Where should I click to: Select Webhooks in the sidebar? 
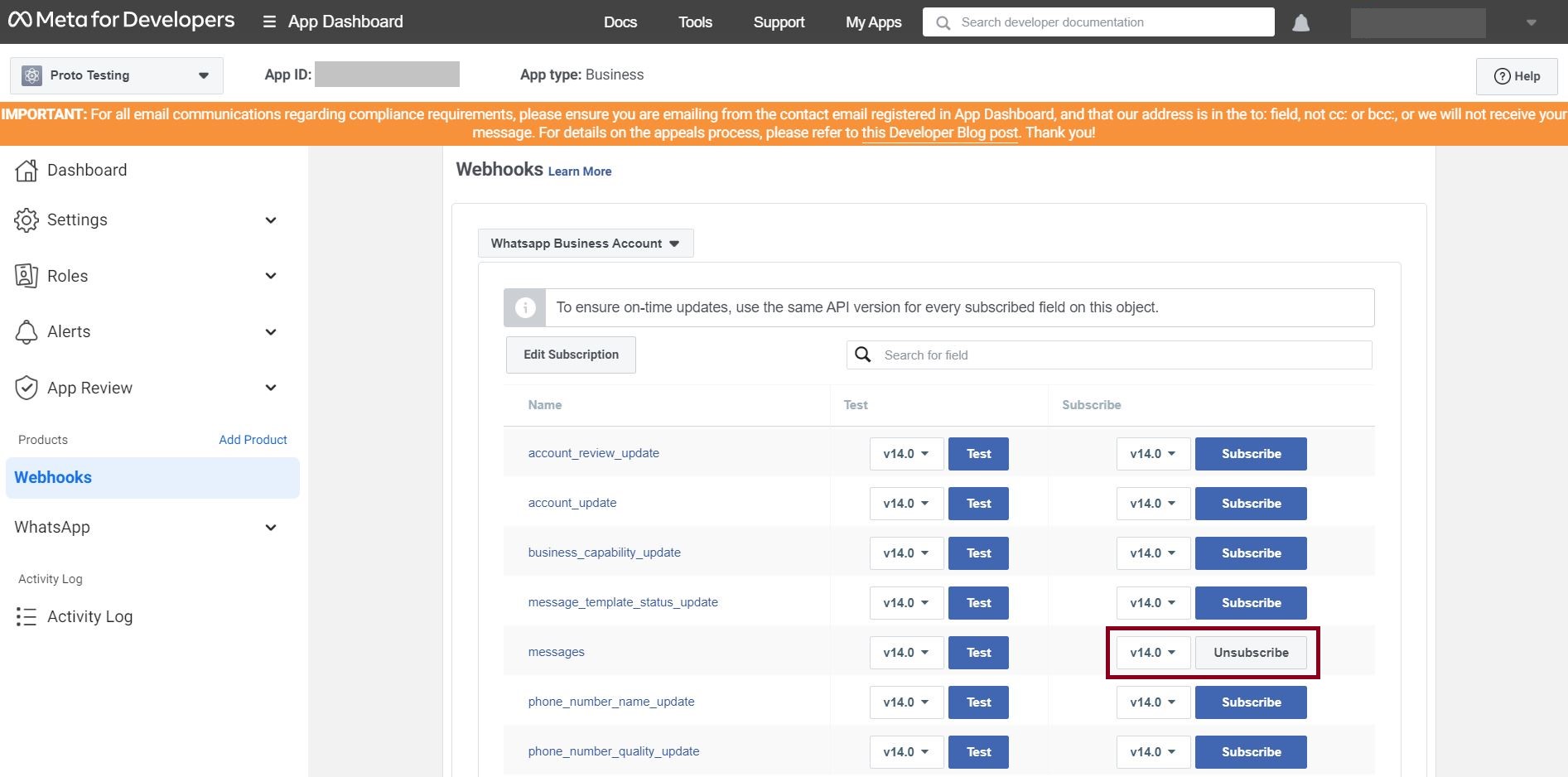click(x=152, y=478)
